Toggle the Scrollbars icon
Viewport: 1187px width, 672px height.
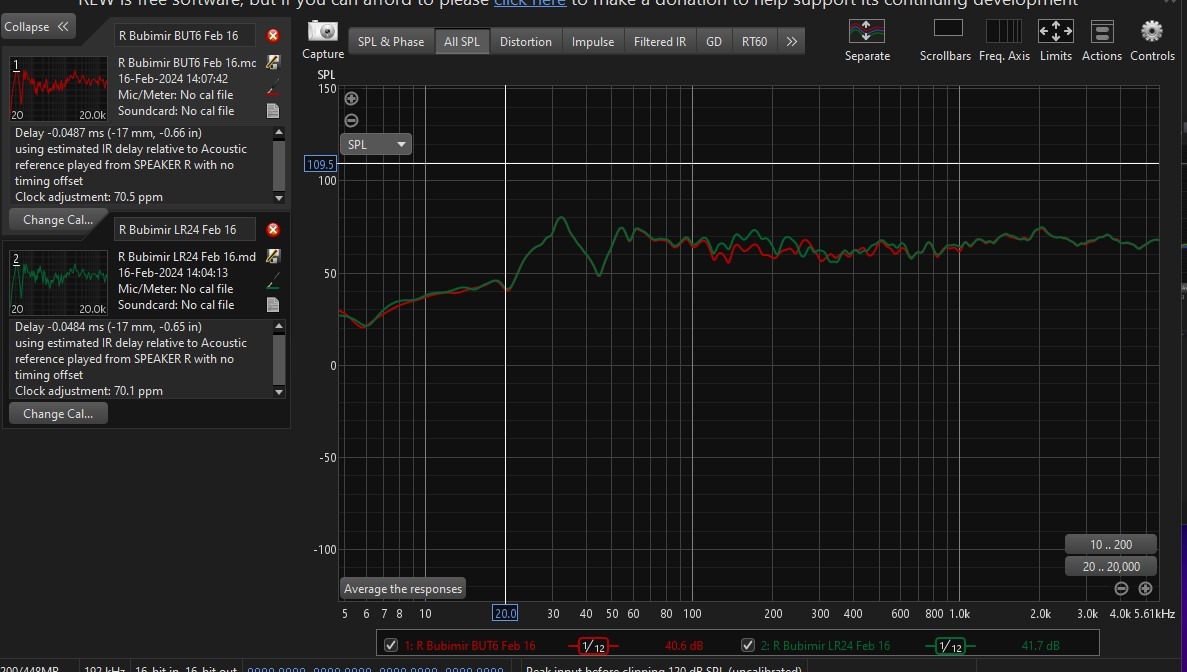point(948,29)
